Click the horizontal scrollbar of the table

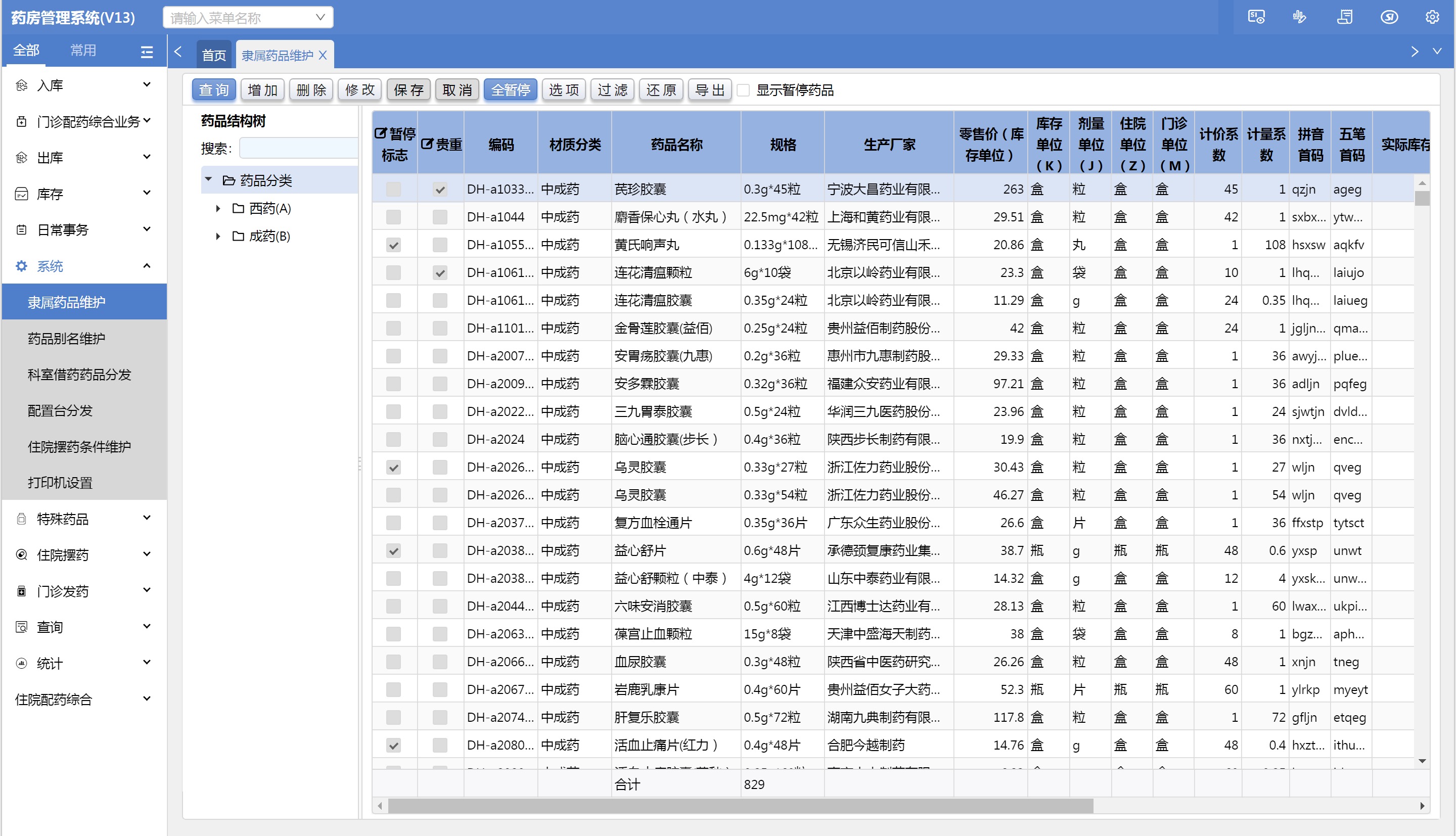740,806
